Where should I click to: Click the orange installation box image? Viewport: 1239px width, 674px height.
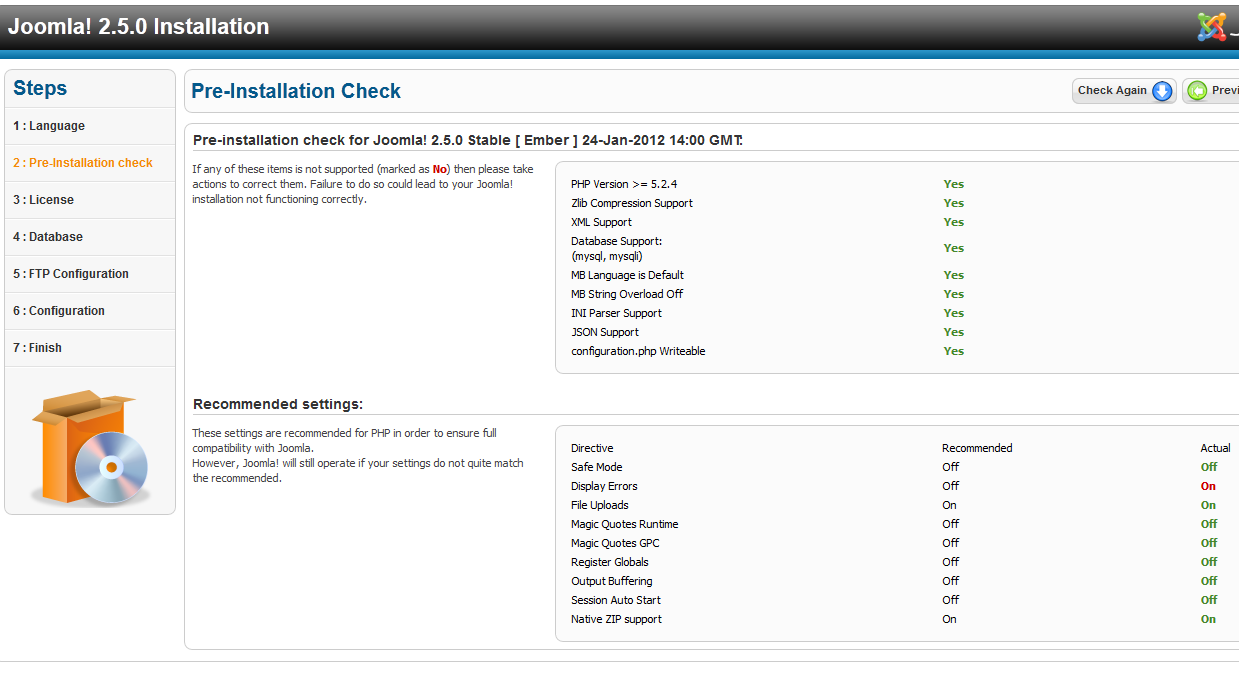[90, 448]
